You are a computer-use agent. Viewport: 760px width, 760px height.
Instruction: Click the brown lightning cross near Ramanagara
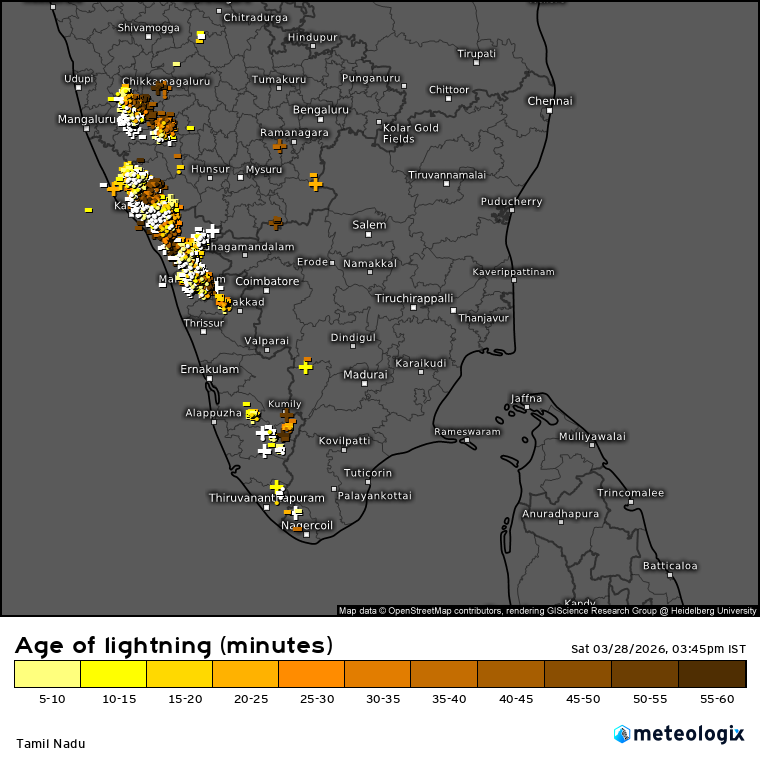point(279,145)
